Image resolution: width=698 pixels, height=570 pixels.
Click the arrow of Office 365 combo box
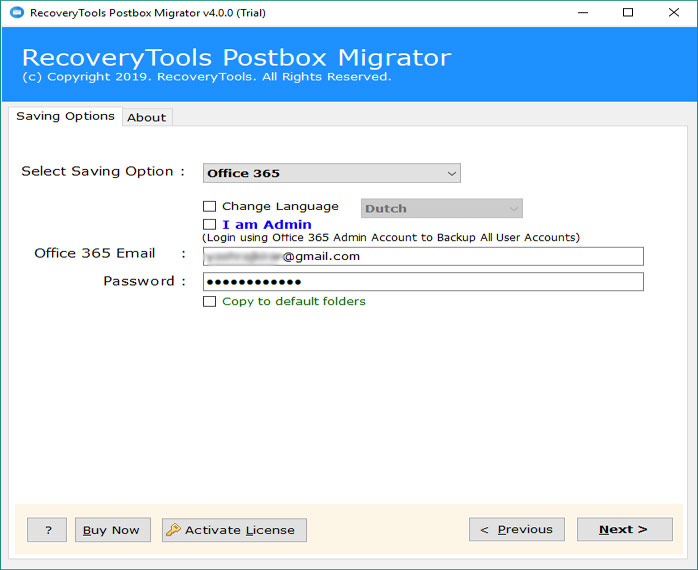(451, 173)
